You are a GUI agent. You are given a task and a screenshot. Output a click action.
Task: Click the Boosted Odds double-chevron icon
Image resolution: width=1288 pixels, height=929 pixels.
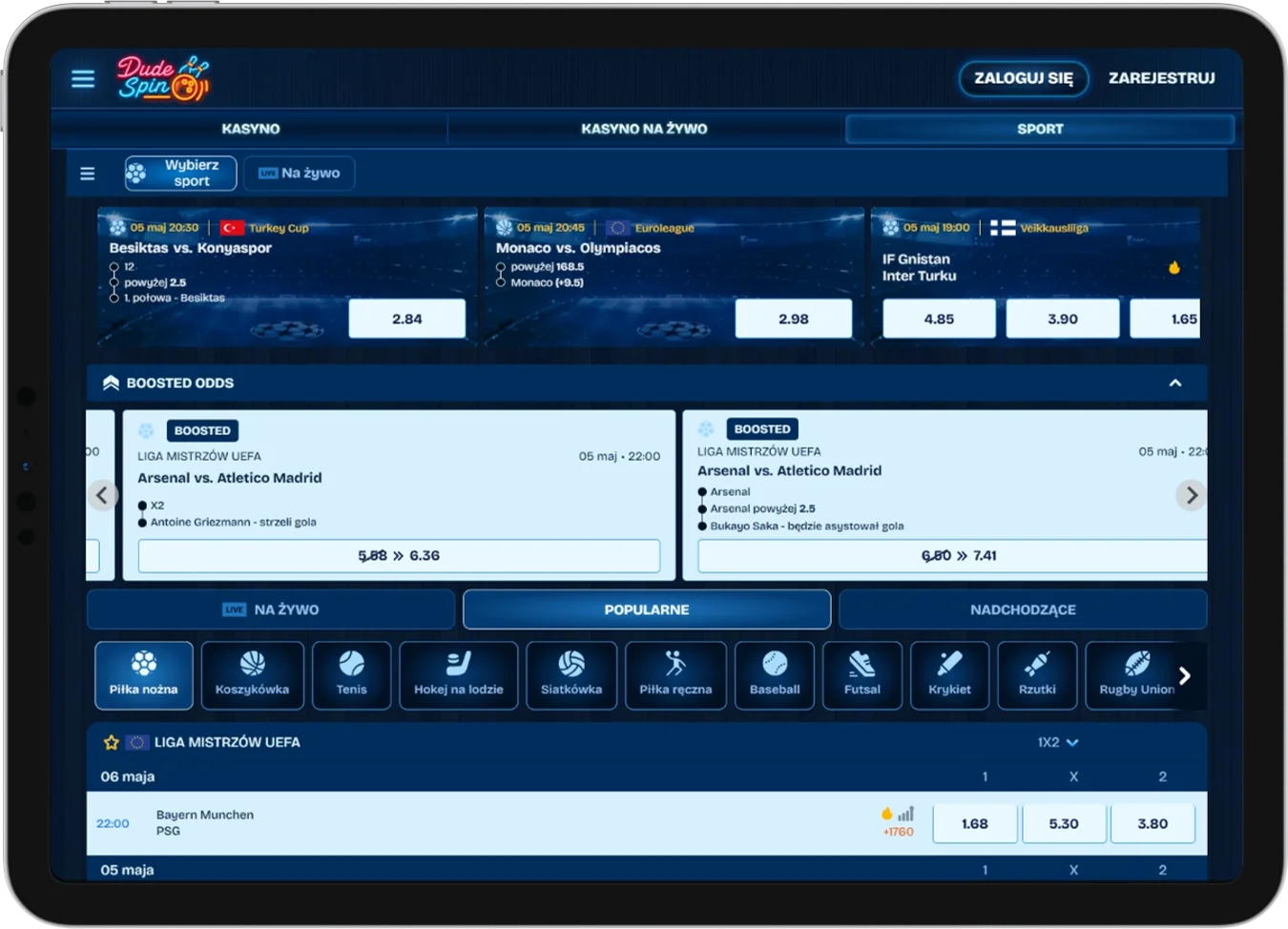point(111,382)
